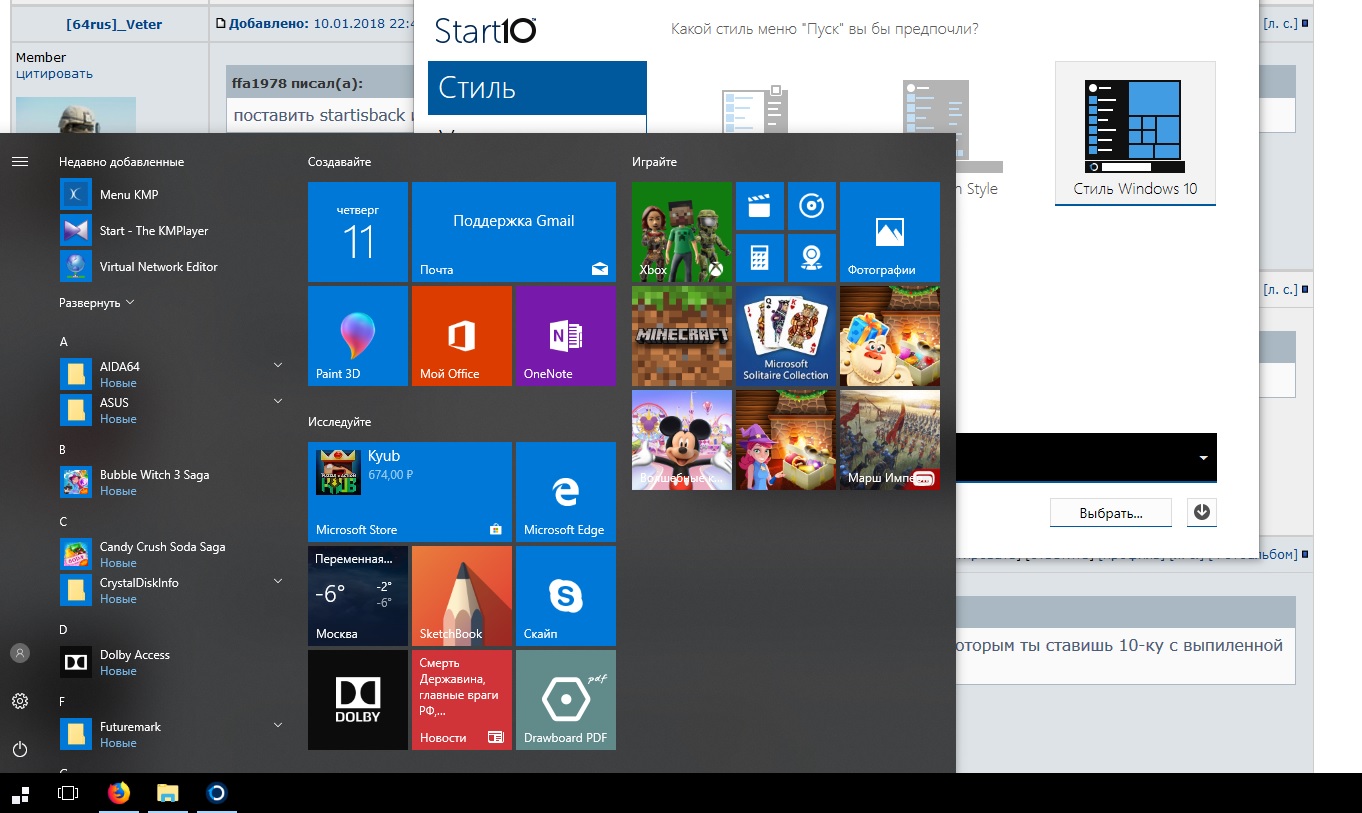The height and width of the screenshot is (813, 1362).
Task: Expand the Start menu hamburger navigation
Action: coord(20,161)
